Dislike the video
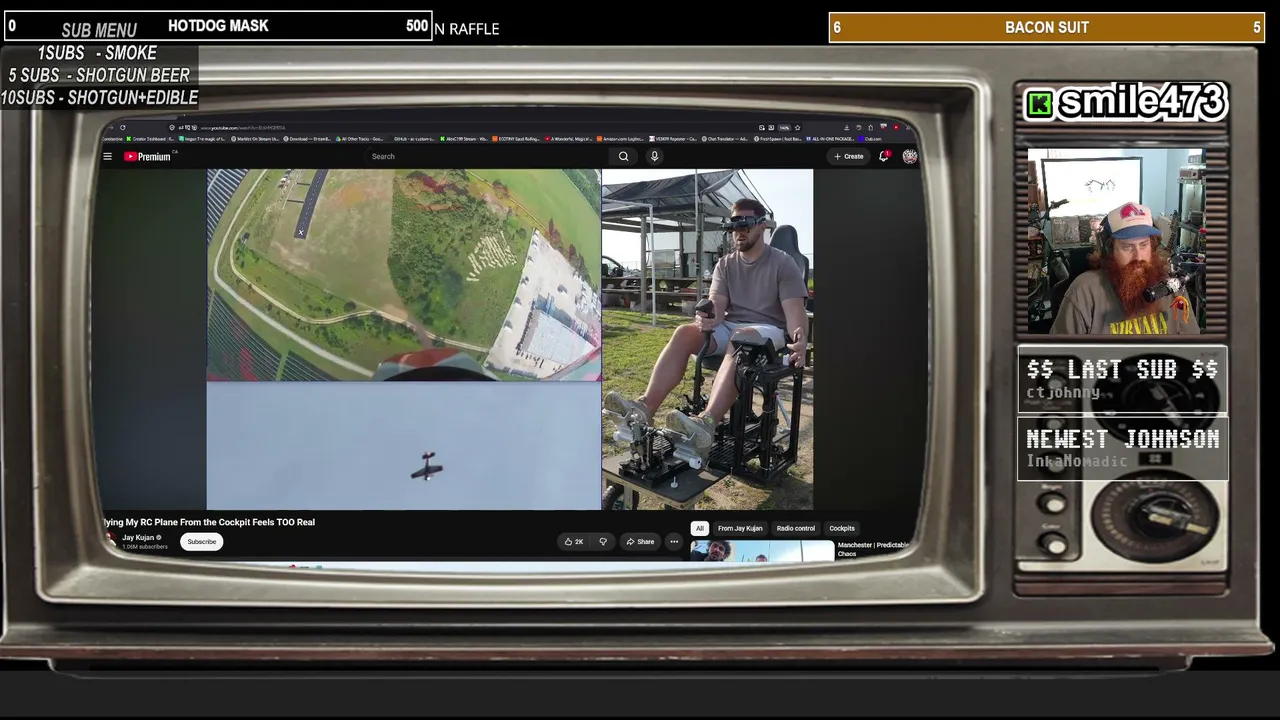The image size is (1280, 720). 603,542
